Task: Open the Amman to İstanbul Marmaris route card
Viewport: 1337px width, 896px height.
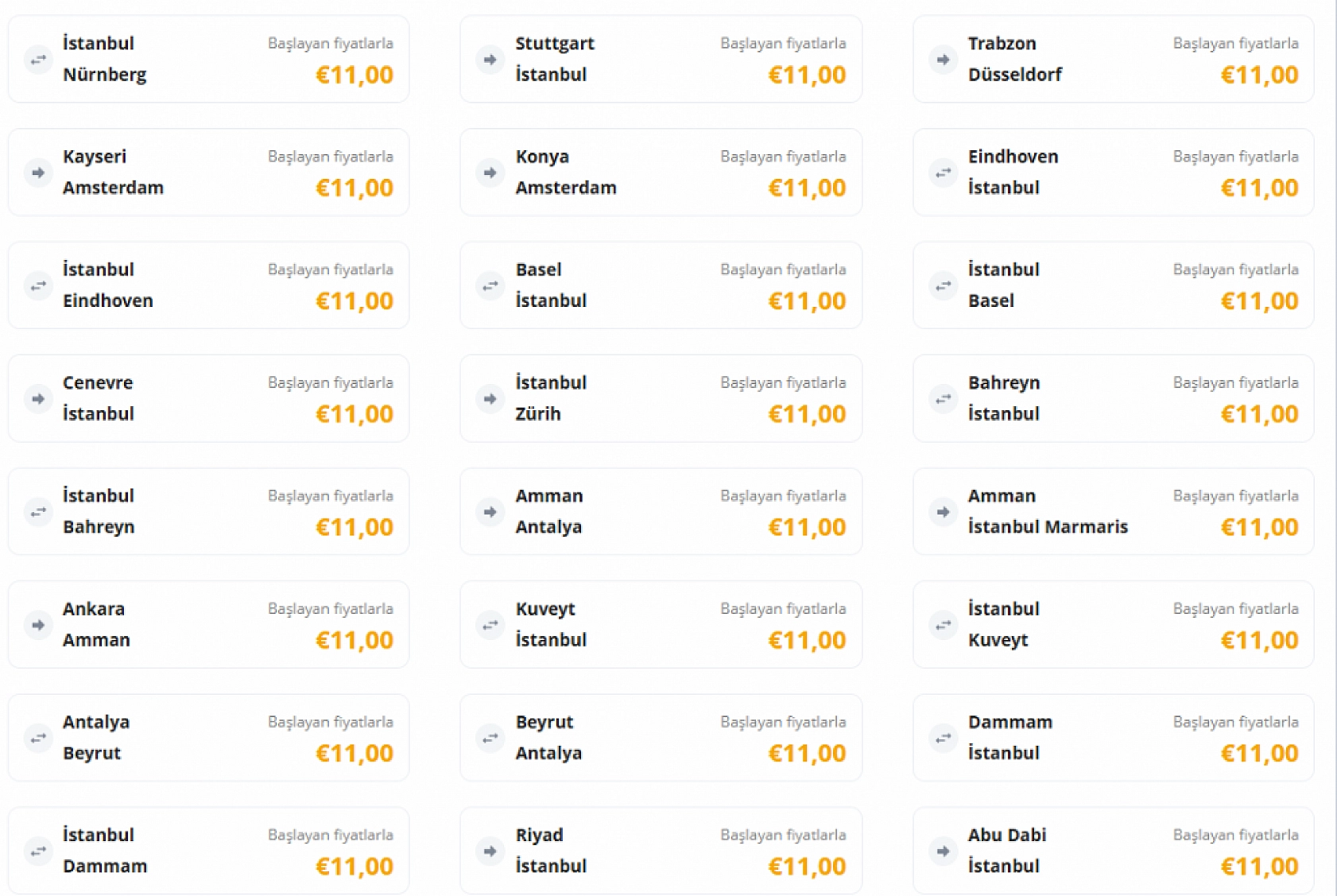Action: click(x=1113, y=511)
